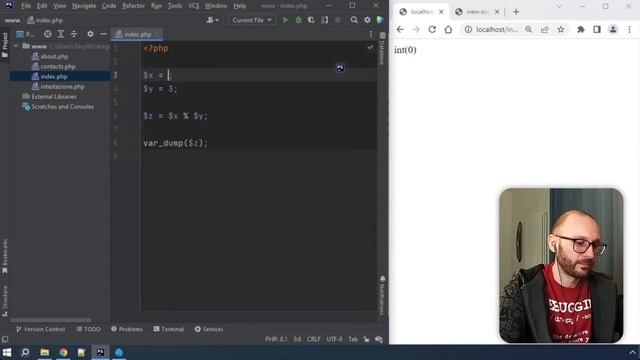Click the JetBrains Toolbox colorful icon
640x360 pixels.
click(380, 20)
